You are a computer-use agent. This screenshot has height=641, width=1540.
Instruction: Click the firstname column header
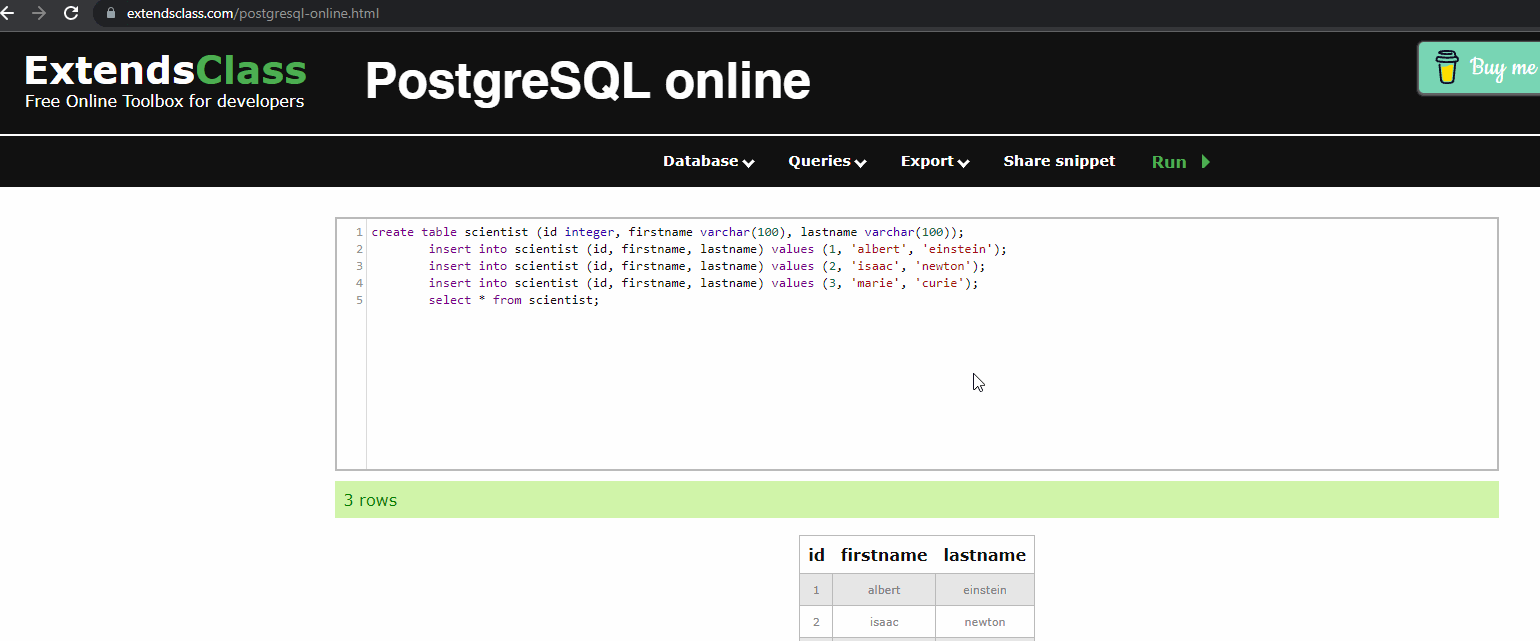[x=884, y=555]
